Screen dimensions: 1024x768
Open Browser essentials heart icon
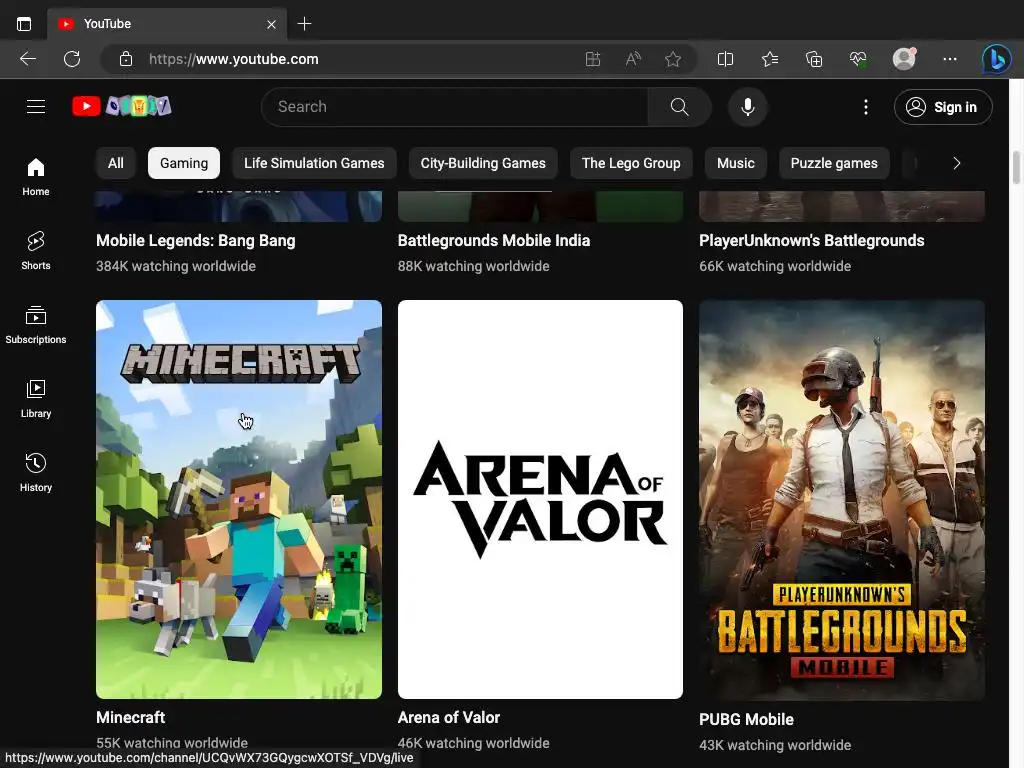coord(858,59)
